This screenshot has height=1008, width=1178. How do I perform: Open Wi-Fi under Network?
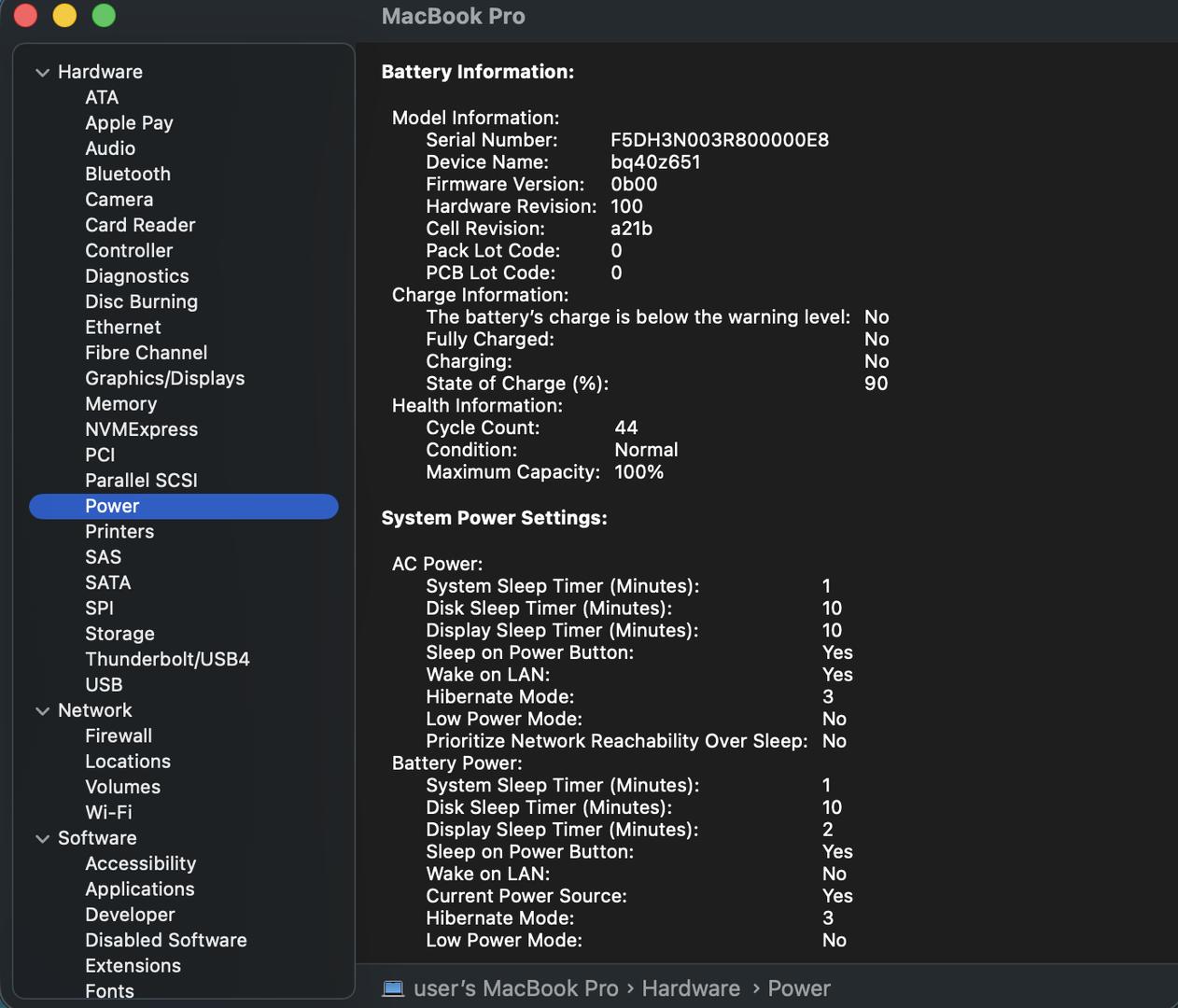(x=108, y=812)
